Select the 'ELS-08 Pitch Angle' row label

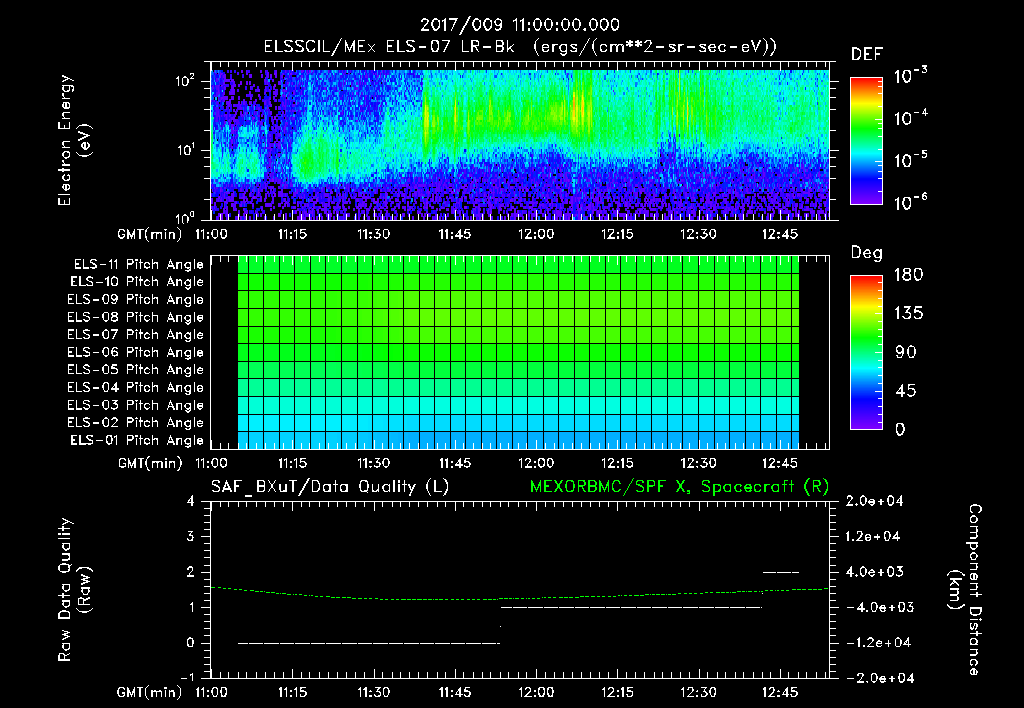[x=136, y=317]
